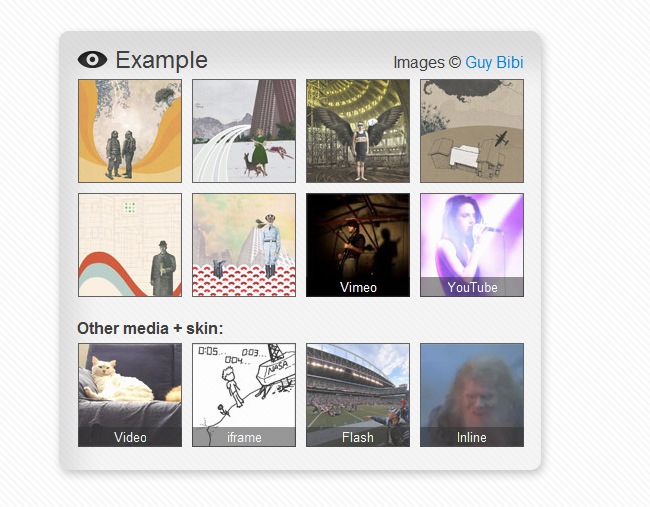The height and width of the screenshot is (507, 650).
Task: Open thumbnail with airplane over boxes
Action: pyautogui.click(x=472, y=131)
